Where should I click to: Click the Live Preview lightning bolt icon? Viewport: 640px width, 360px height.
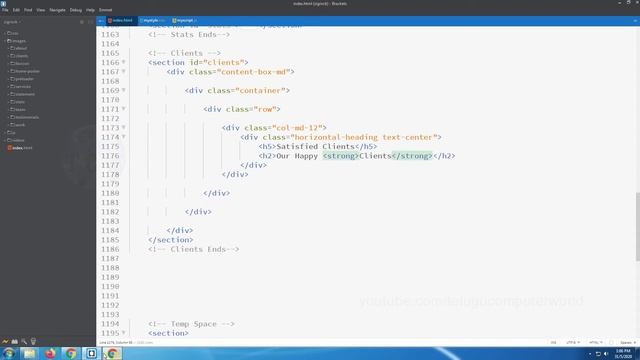[5, 341]
